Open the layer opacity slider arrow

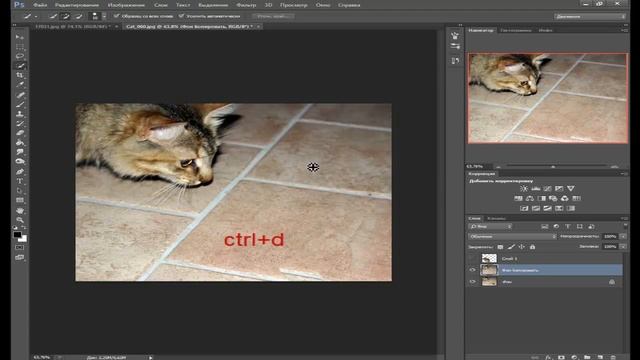pos(623,236)
